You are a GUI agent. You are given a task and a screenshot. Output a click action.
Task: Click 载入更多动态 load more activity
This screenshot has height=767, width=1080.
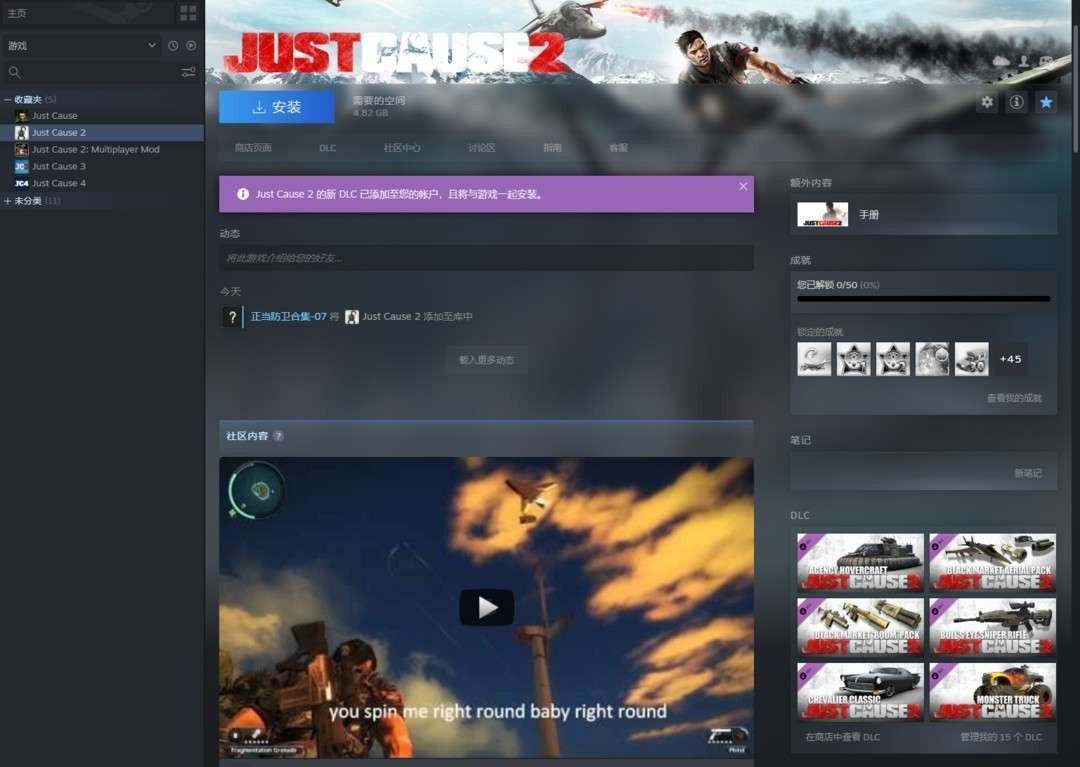click(486, 359)
